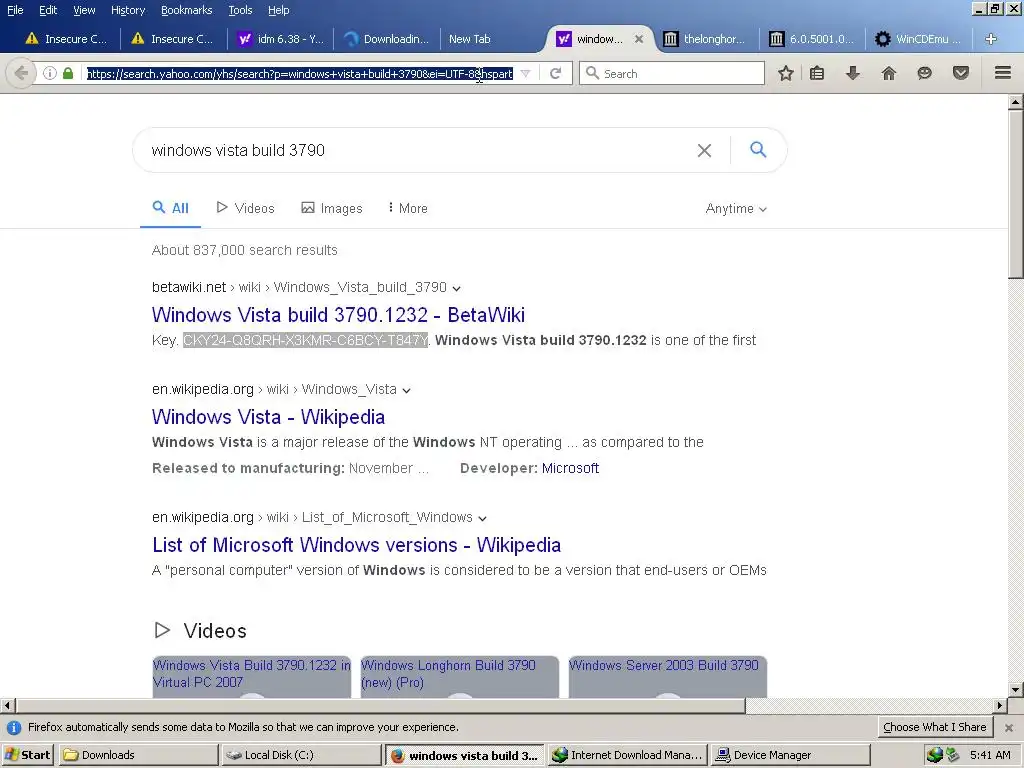Select the All results tab
This screenshot has width=1024, height=768.
click(170, 208)
